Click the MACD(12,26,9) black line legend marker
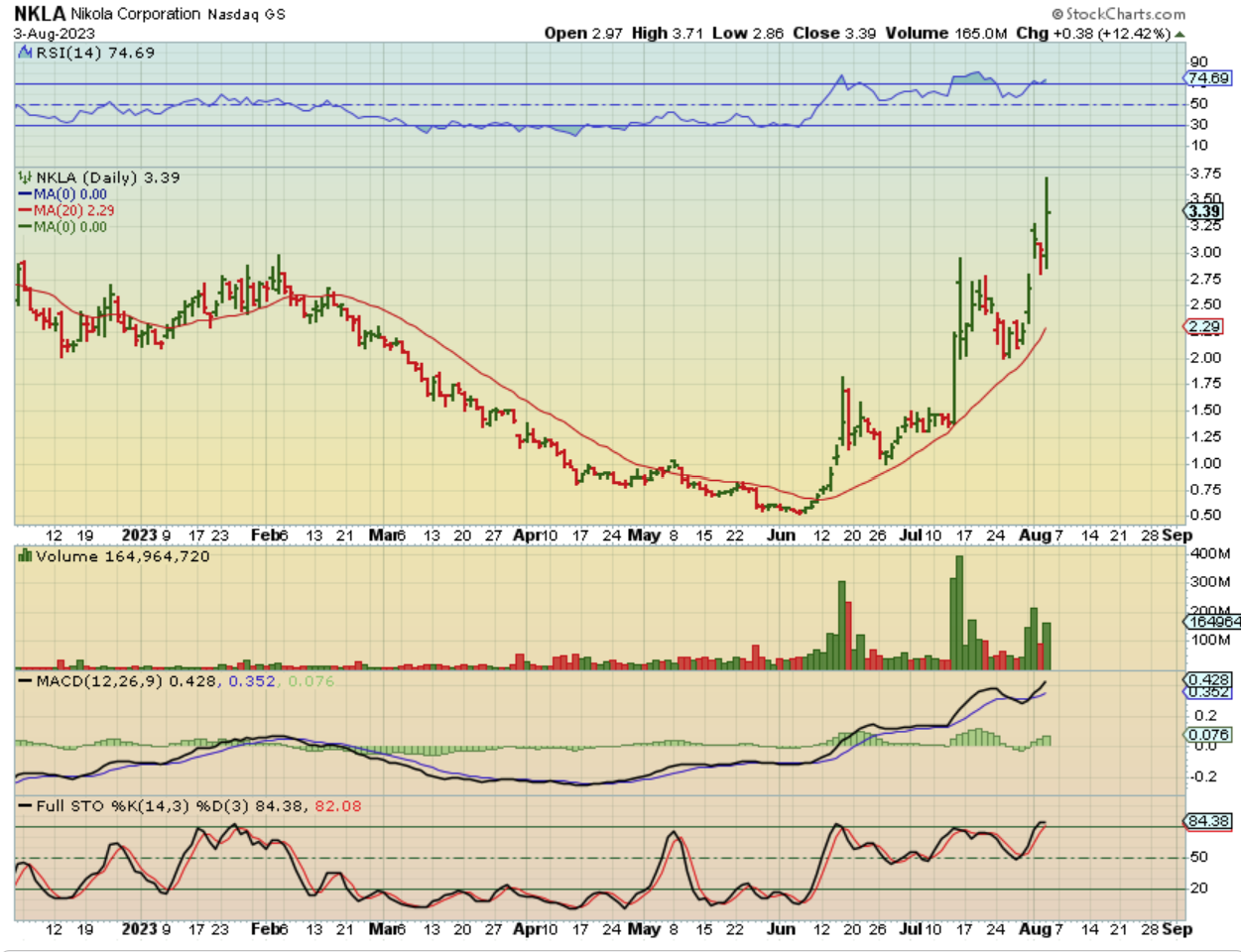This screenshot has width=1241, height=952. [25, 681]
